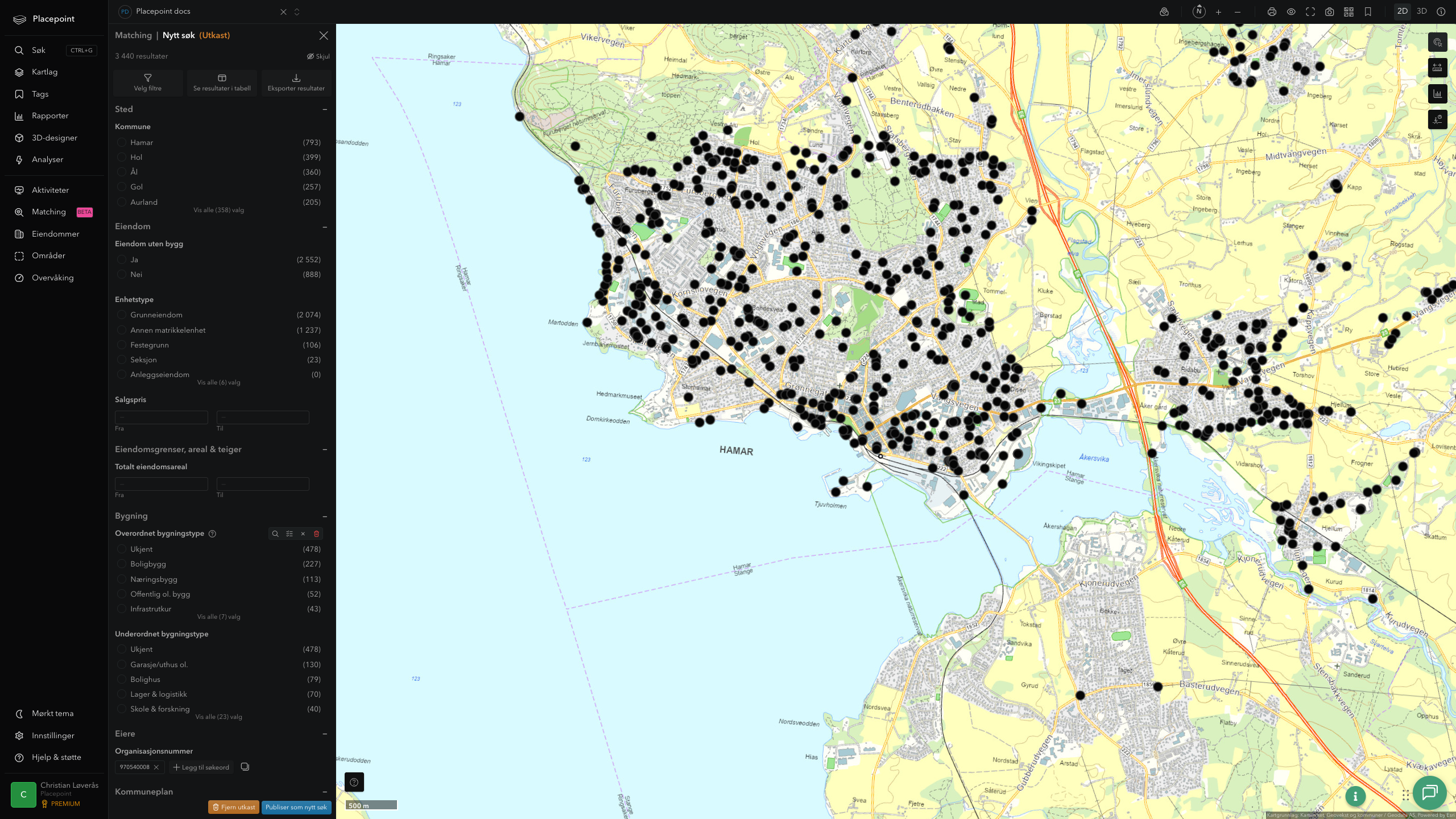Image resolution: width=1456 pixels, height=819 pixels.
Task: Show help for Overordnet bygningstype
Action: (x=212, y=533)
